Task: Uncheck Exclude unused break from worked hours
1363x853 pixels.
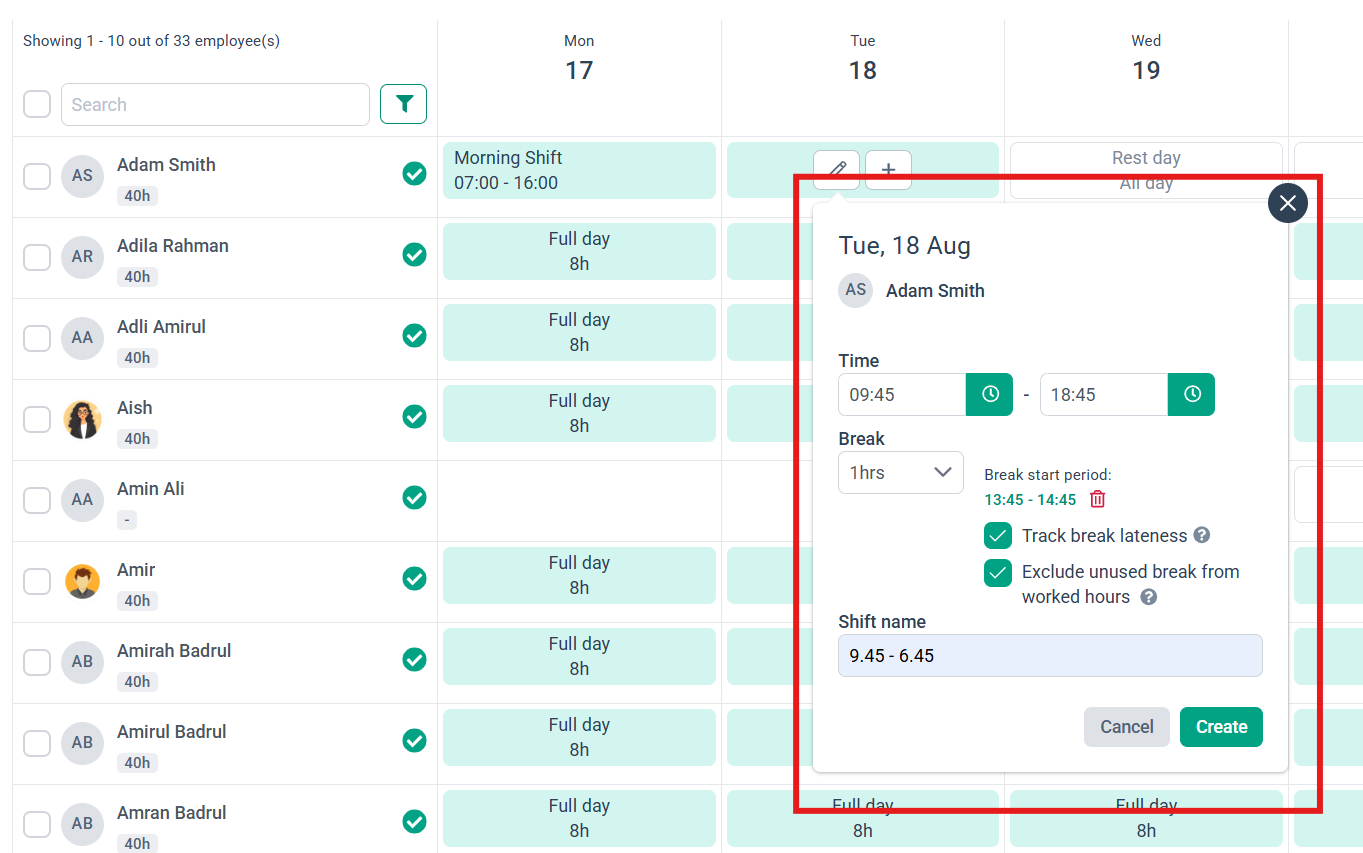Action: coord(998,573)
